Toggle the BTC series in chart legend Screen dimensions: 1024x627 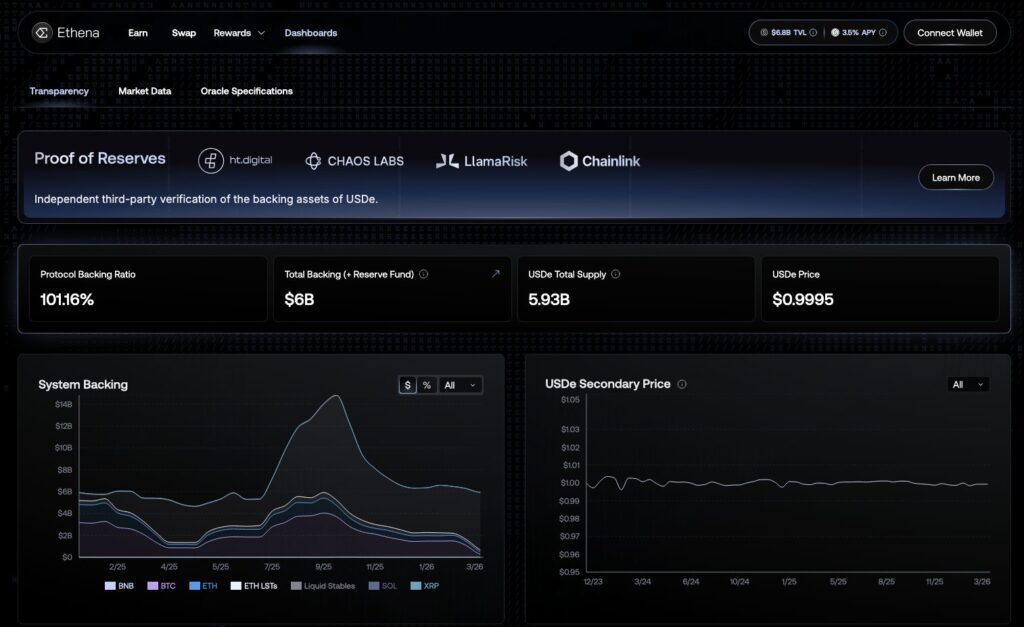click(160, 586)
